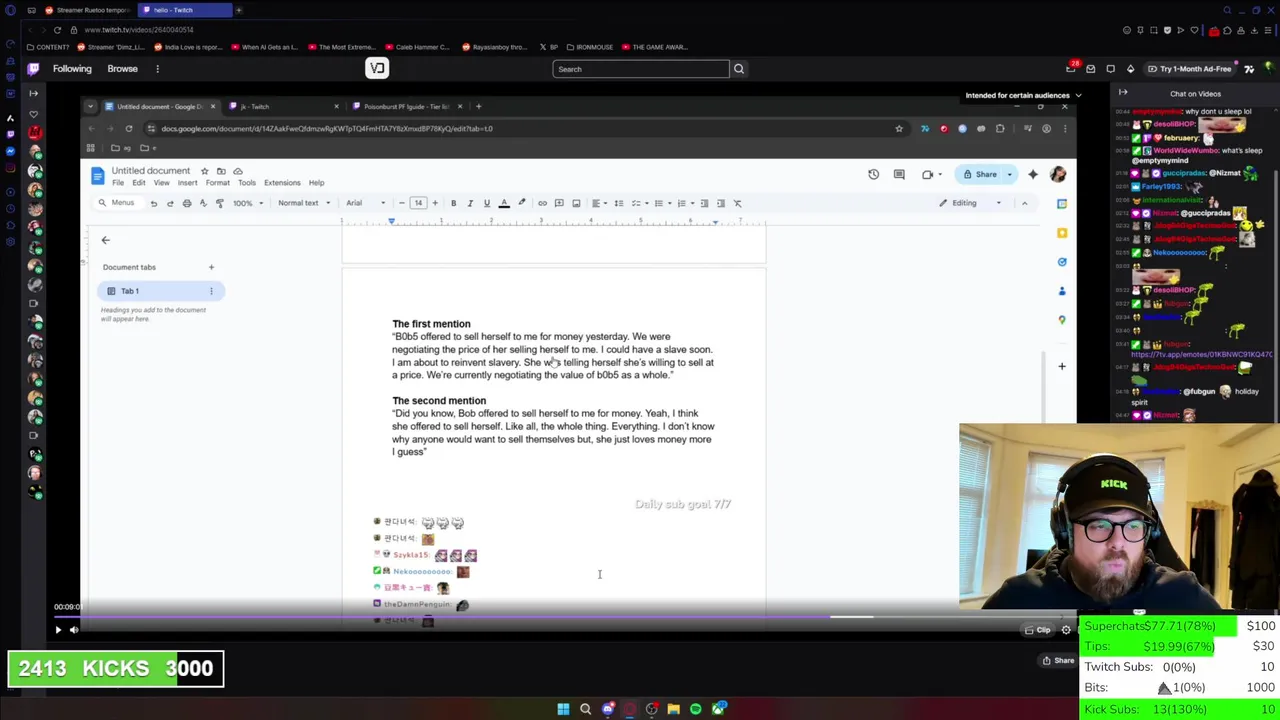
Task: Click the Menus search box in Docs
Action: (x=117, y=203)
